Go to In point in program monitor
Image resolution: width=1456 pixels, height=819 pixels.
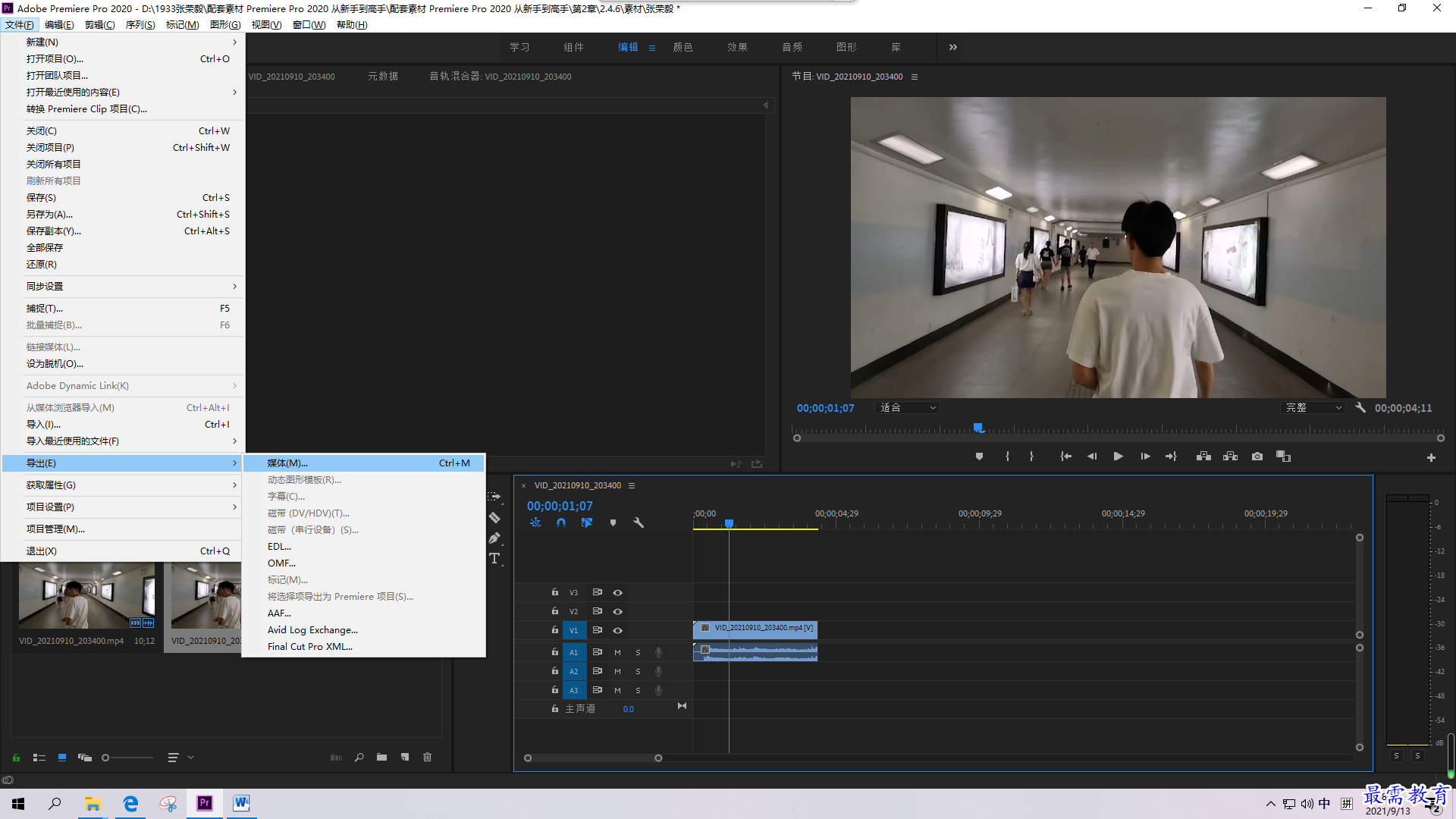(x=1065, y=457)
